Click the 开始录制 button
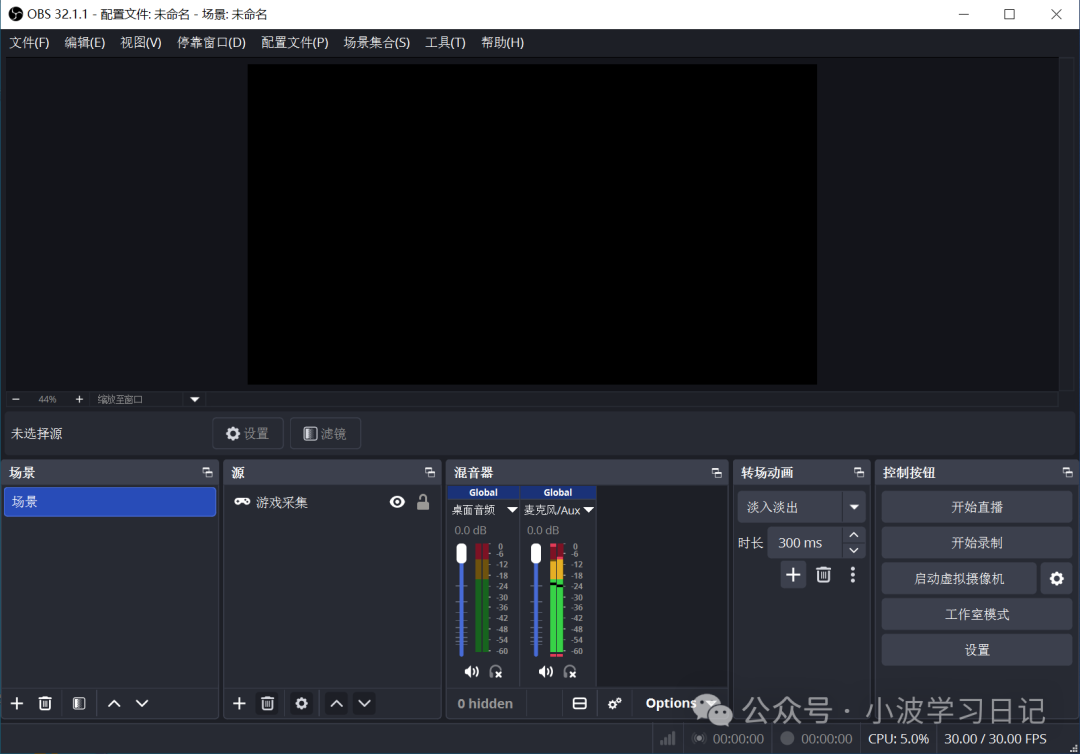This screenshot has height=754, width=1080. (976, 542)
